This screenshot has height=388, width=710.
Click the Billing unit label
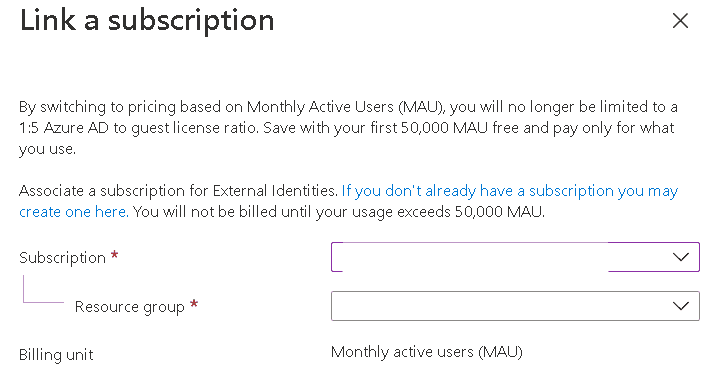(56, 354)
